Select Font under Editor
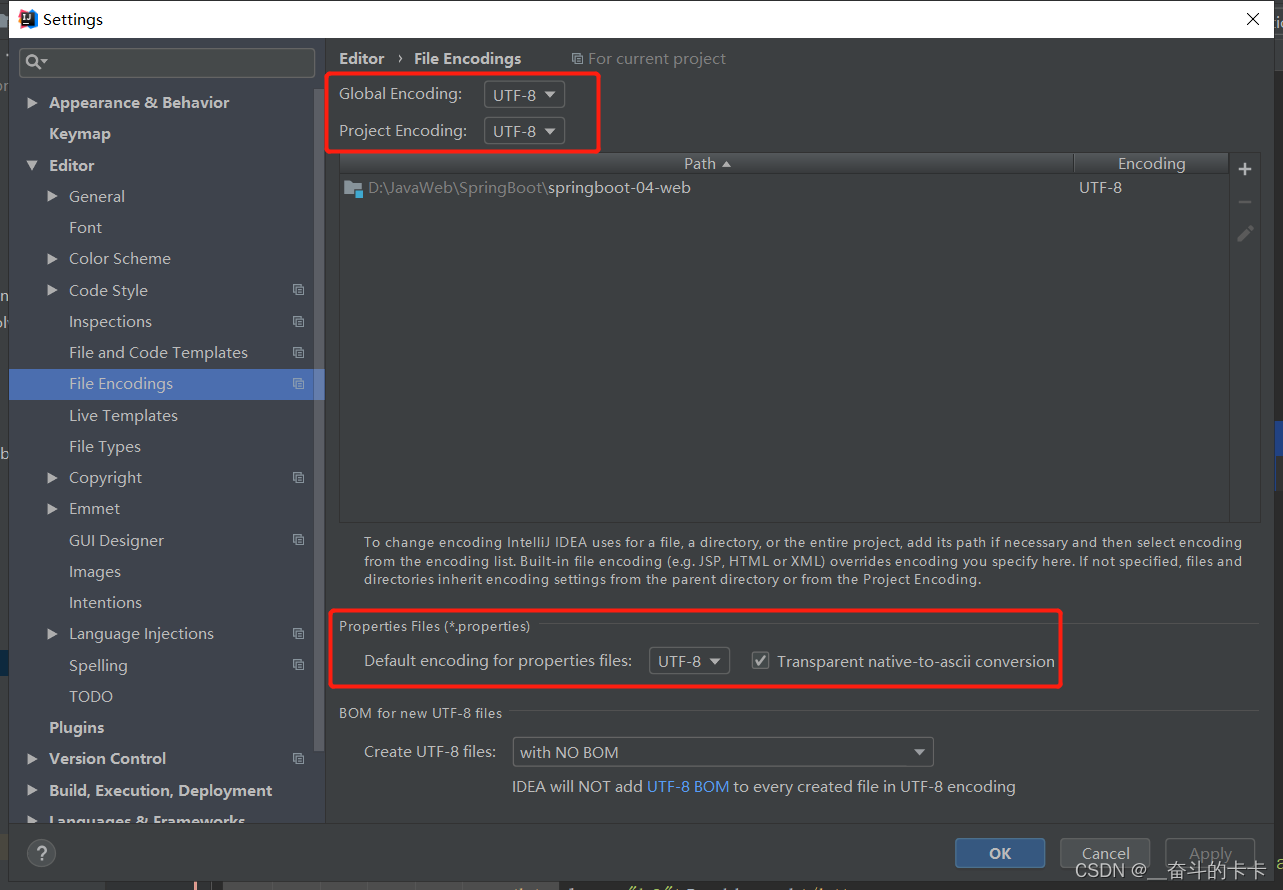The height and width of the screenshot is (890, 1283). click(x=85, y=227)
